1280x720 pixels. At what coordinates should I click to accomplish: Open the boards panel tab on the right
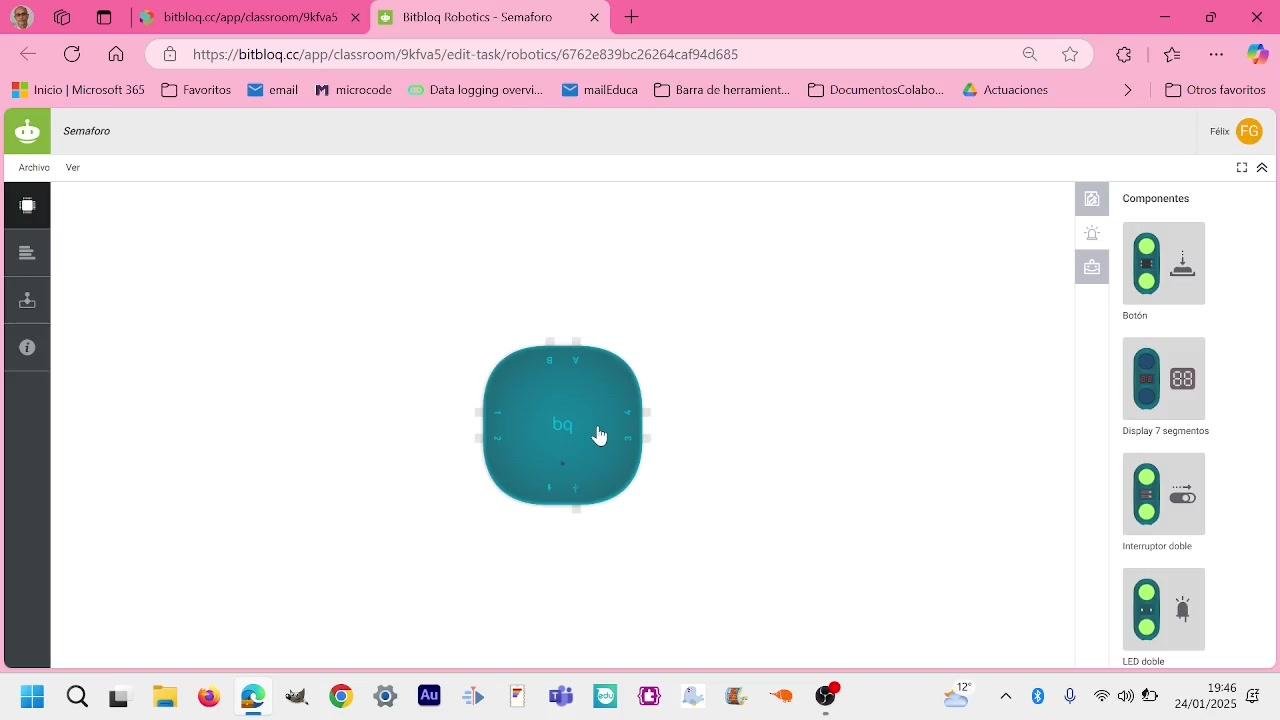(1092, 198)
